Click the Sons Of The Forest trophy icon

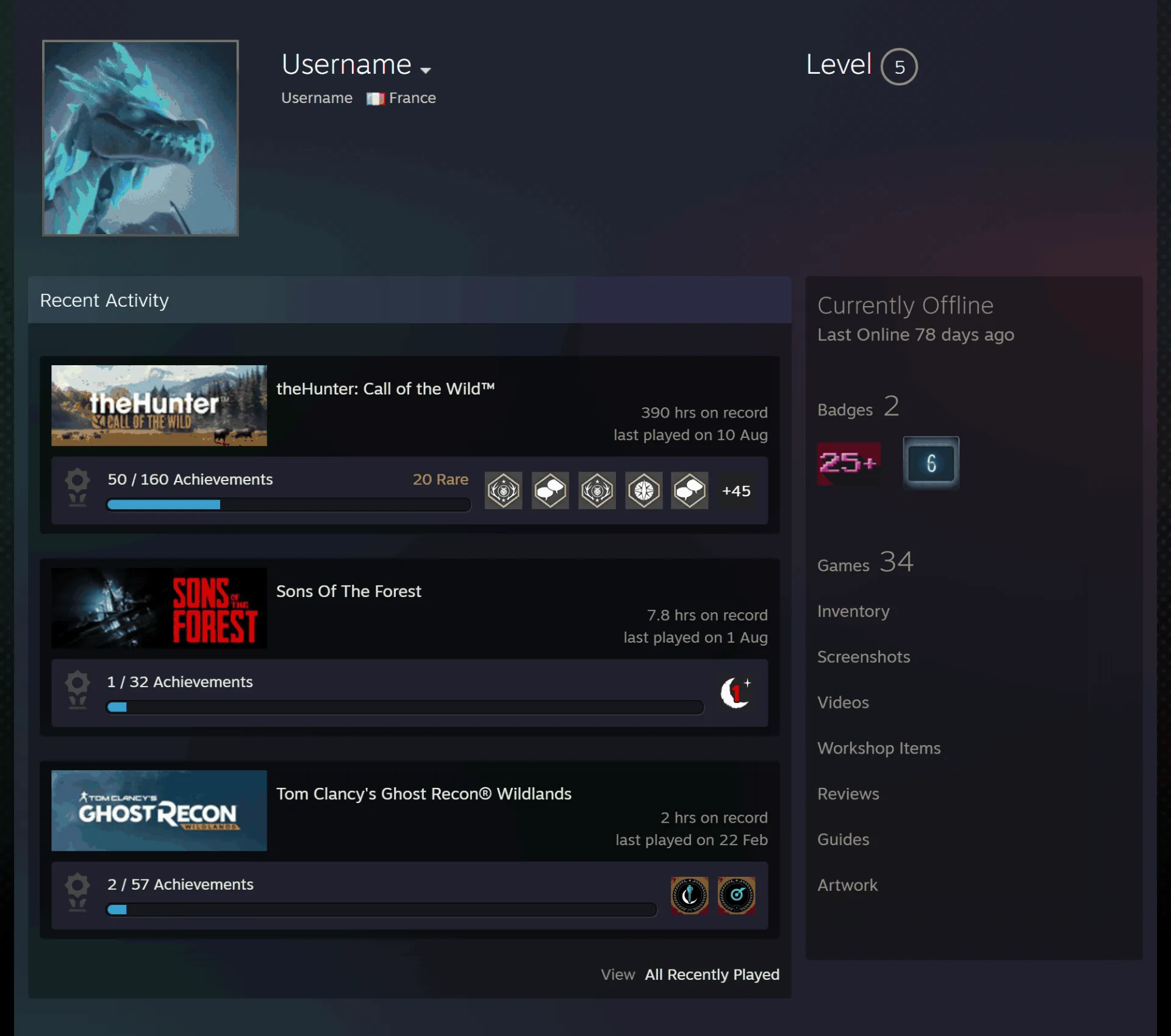[x=77, y=690]
